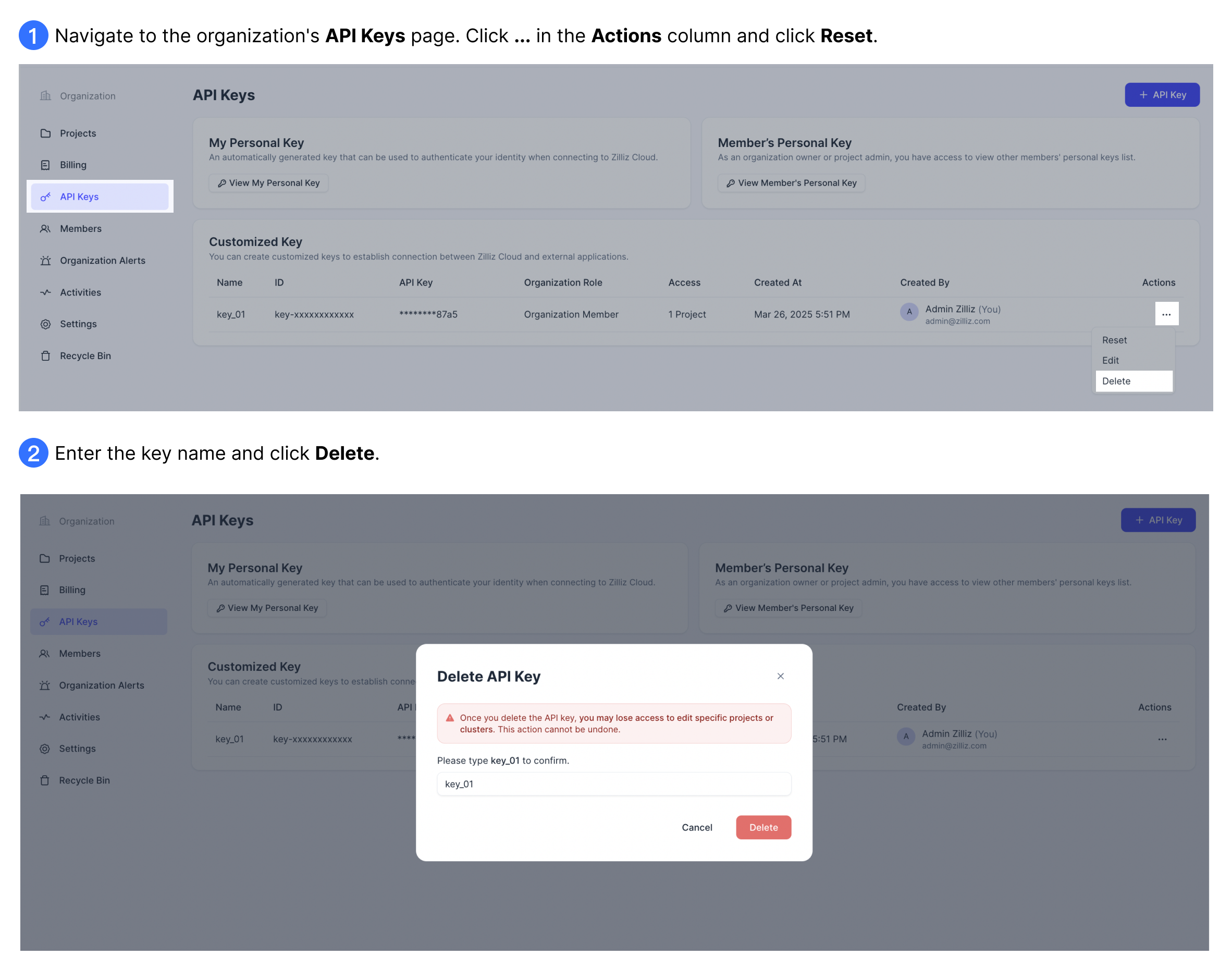The width and height of the screenshot is (1232, 968).
Task: Click the API Key creation button
Action: click(x=1162, y=95)
